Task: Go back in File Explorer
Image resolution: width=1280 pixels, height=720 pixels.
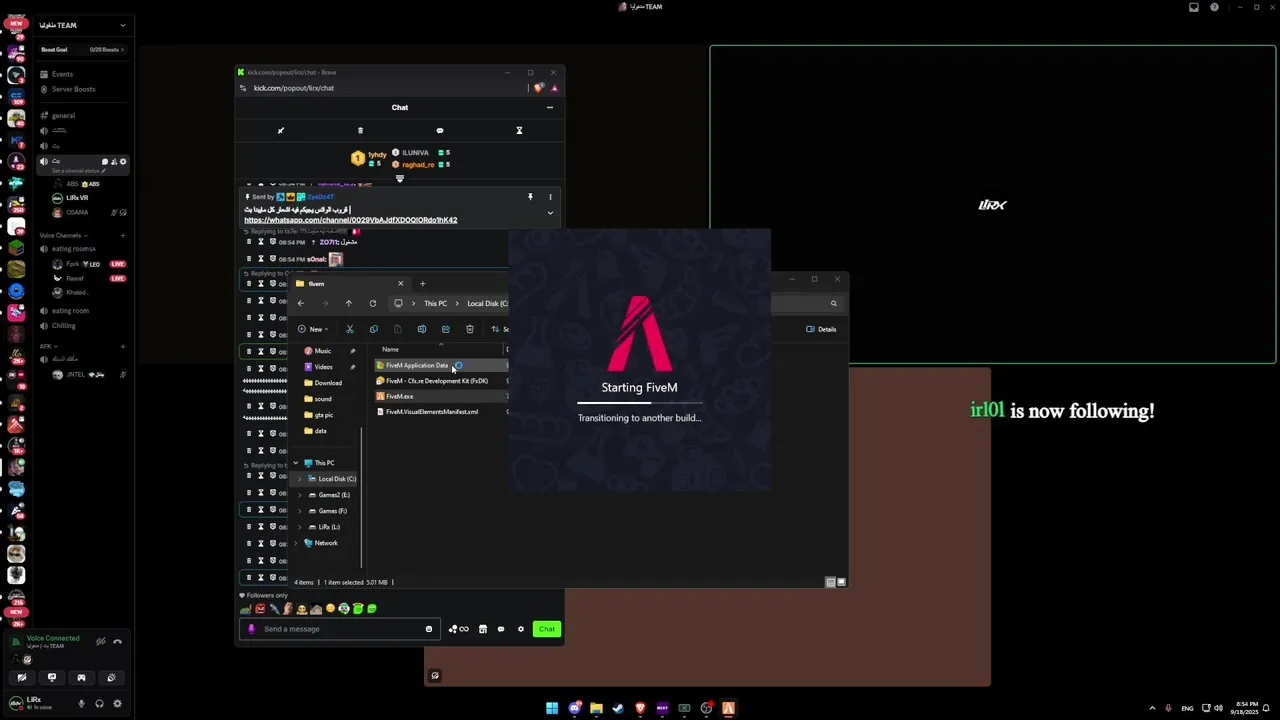Action: 301,304
